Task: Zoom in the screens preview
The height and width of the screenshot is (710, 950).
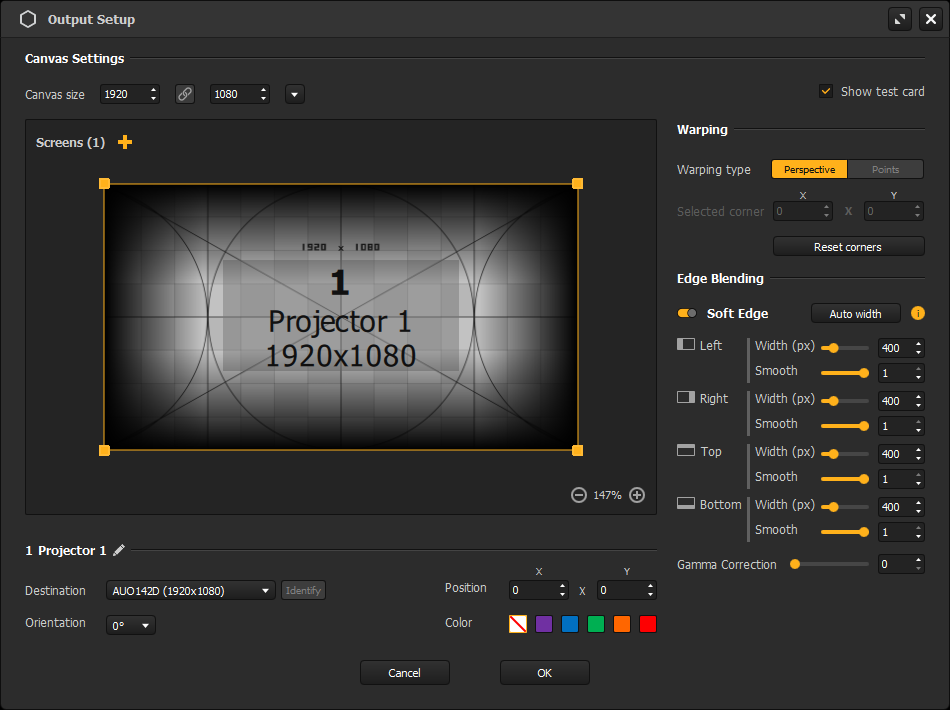Action: click(x=637, y=495)
